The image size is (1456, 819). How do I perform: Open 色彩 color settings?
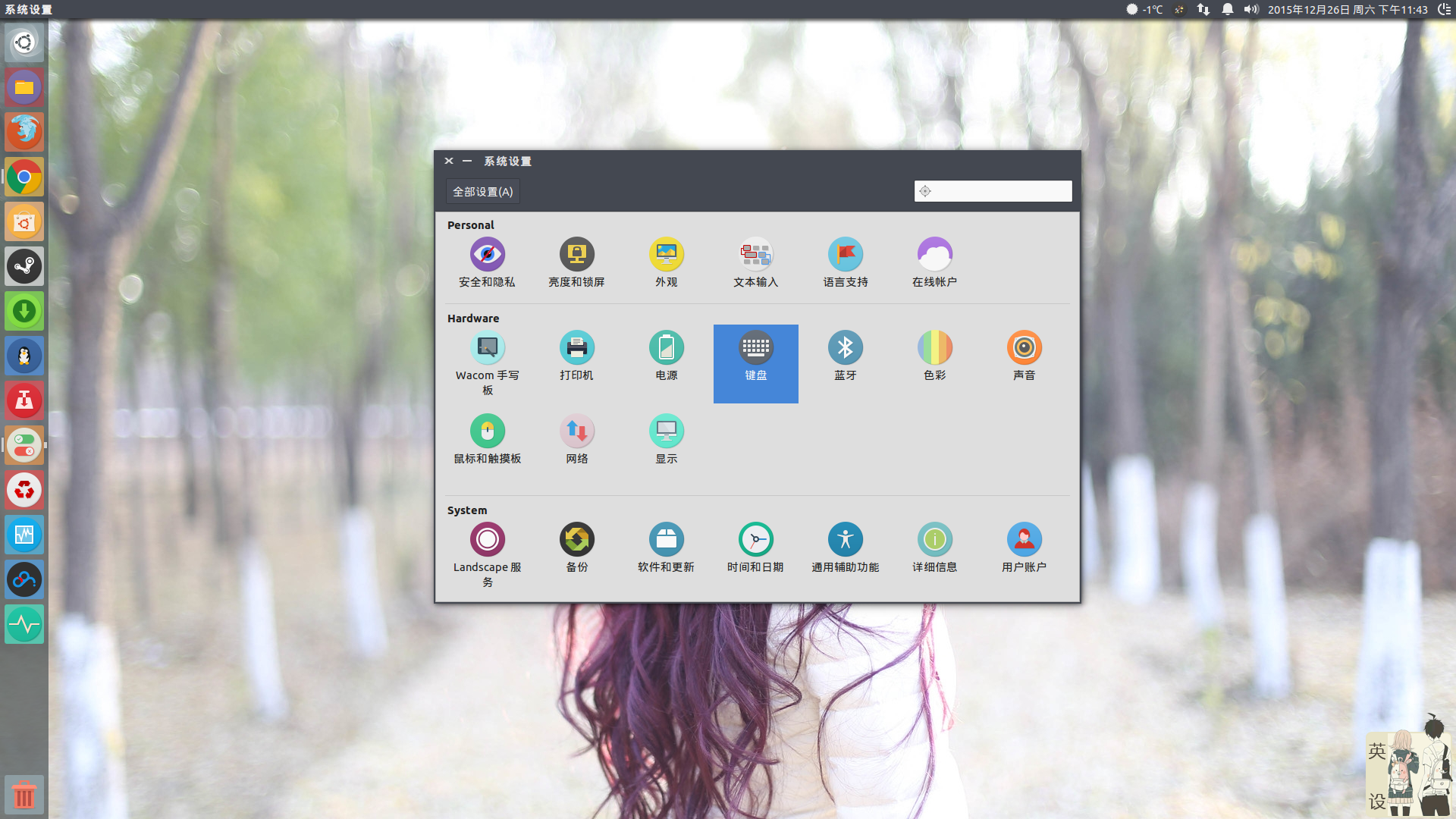[935, 356]
